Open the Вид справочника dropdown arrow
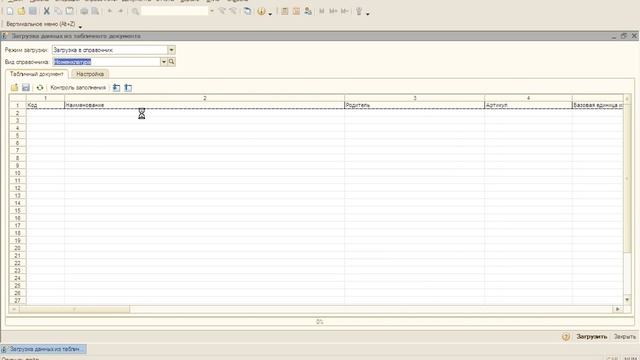Image resolution: width=640 pixels, height=360 pixels. click(x=164, y=62)
